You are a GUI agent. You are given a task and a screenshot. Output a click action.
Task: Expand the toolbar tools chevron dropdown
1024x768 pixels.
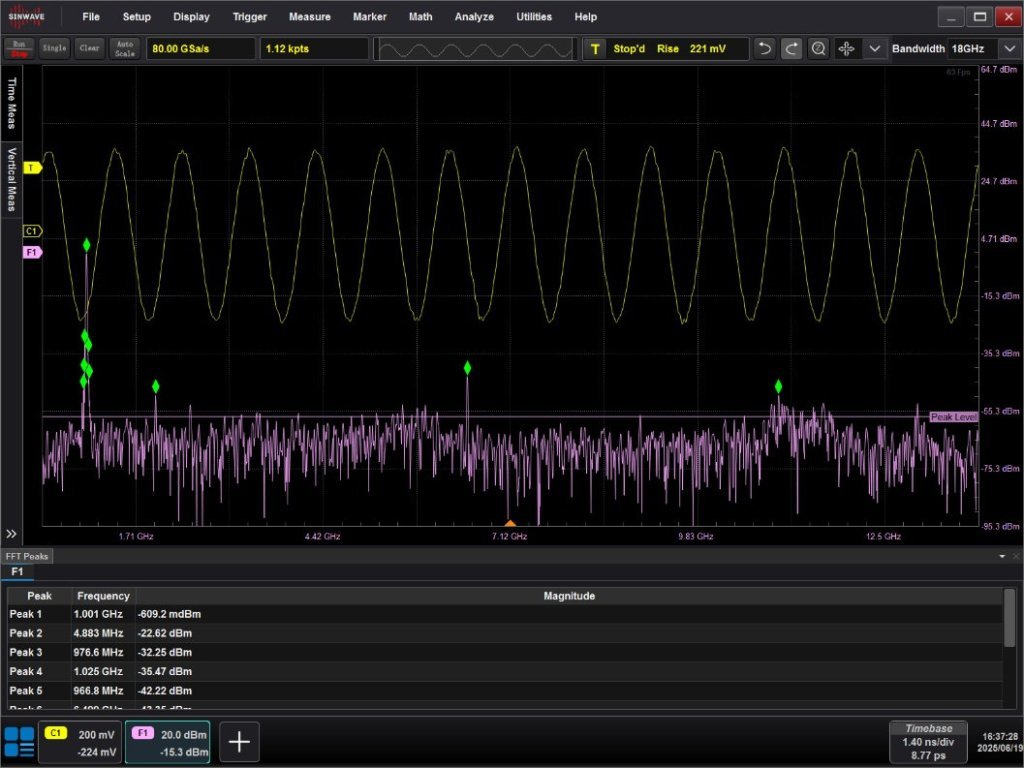[875, 48]
